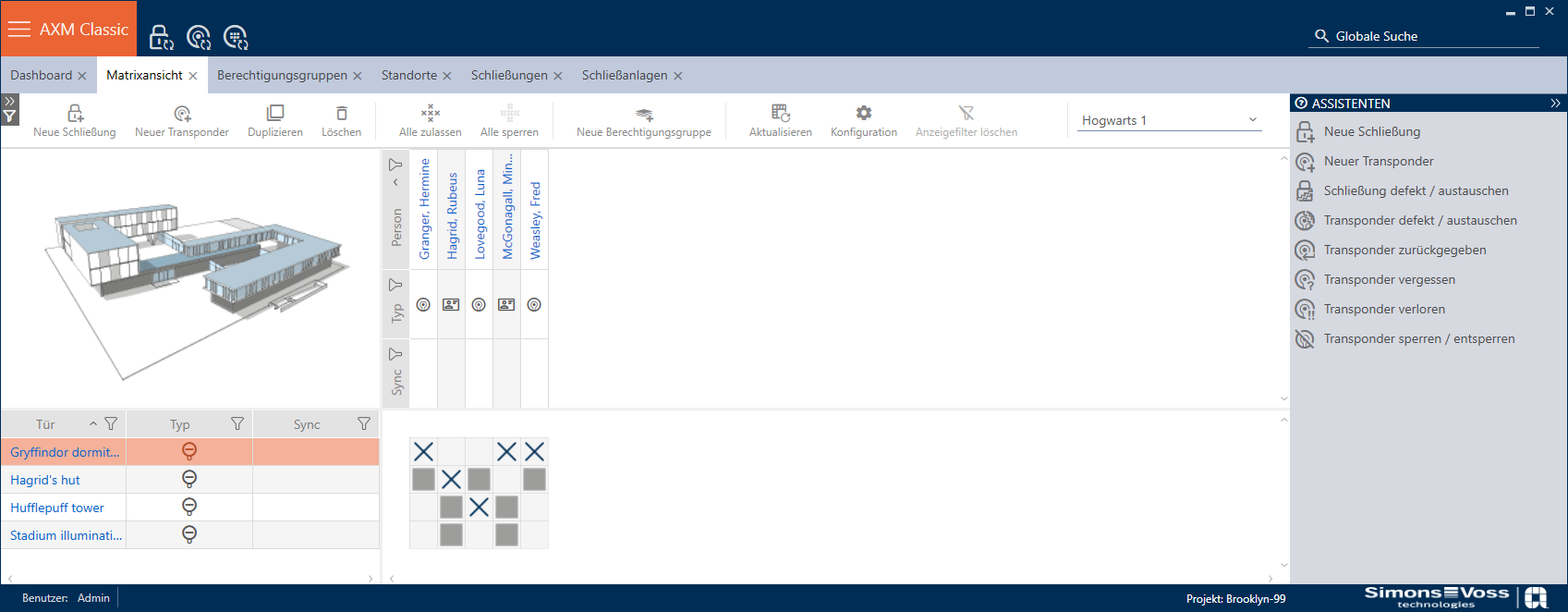The width and height of the screenshot is (1568, 612).
Task: Collapse the Assistenten panel with the chevrons
Action: coord(1555,104)
